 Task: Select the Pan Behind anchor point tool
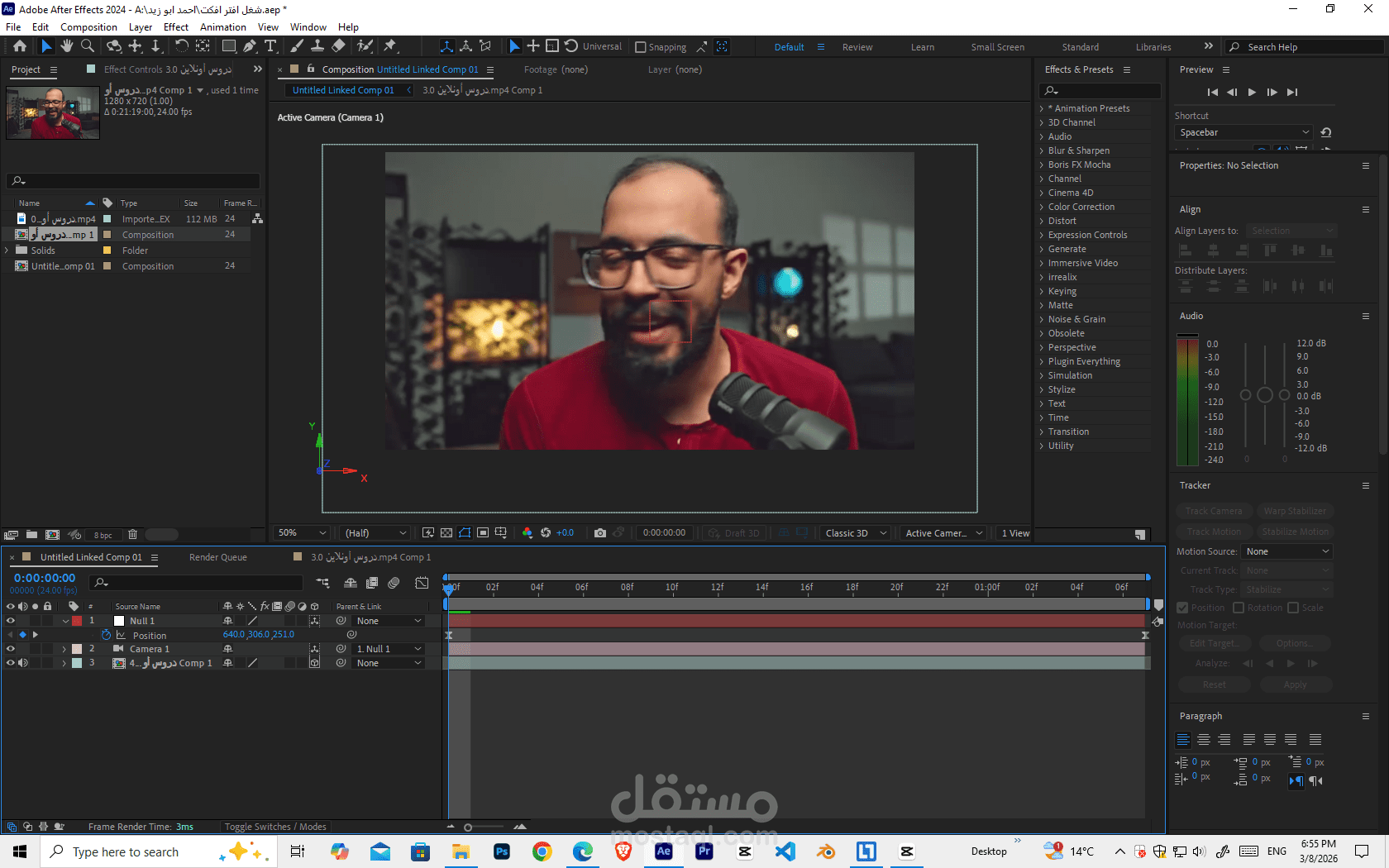[203, 46]
